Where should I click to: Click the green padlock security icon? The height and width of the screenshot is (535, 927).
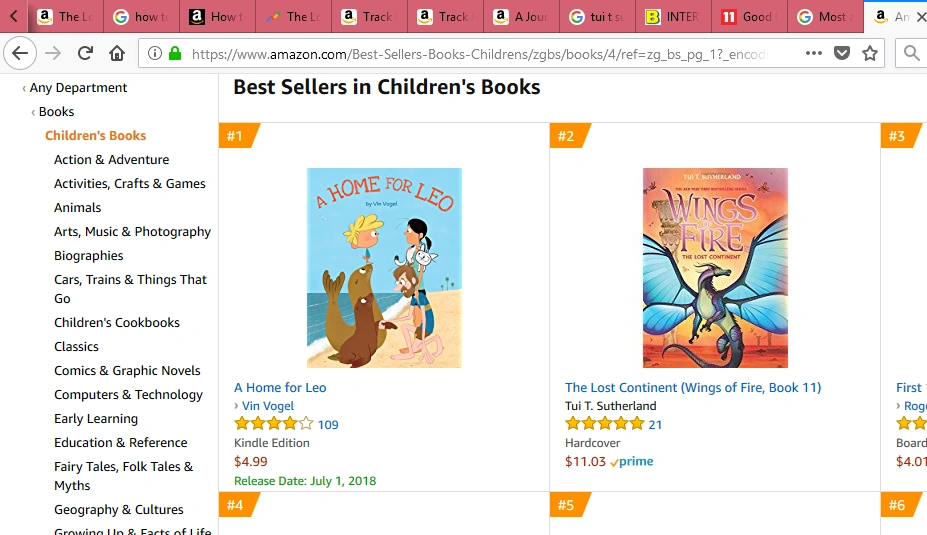175,53
